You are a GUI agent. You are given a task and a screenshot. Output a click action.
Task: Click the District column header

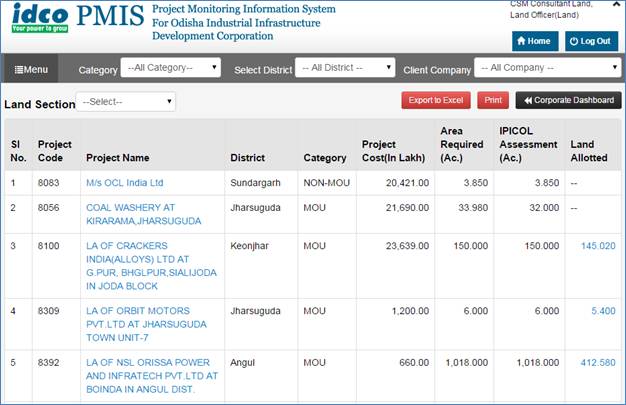tap(248, 158)
